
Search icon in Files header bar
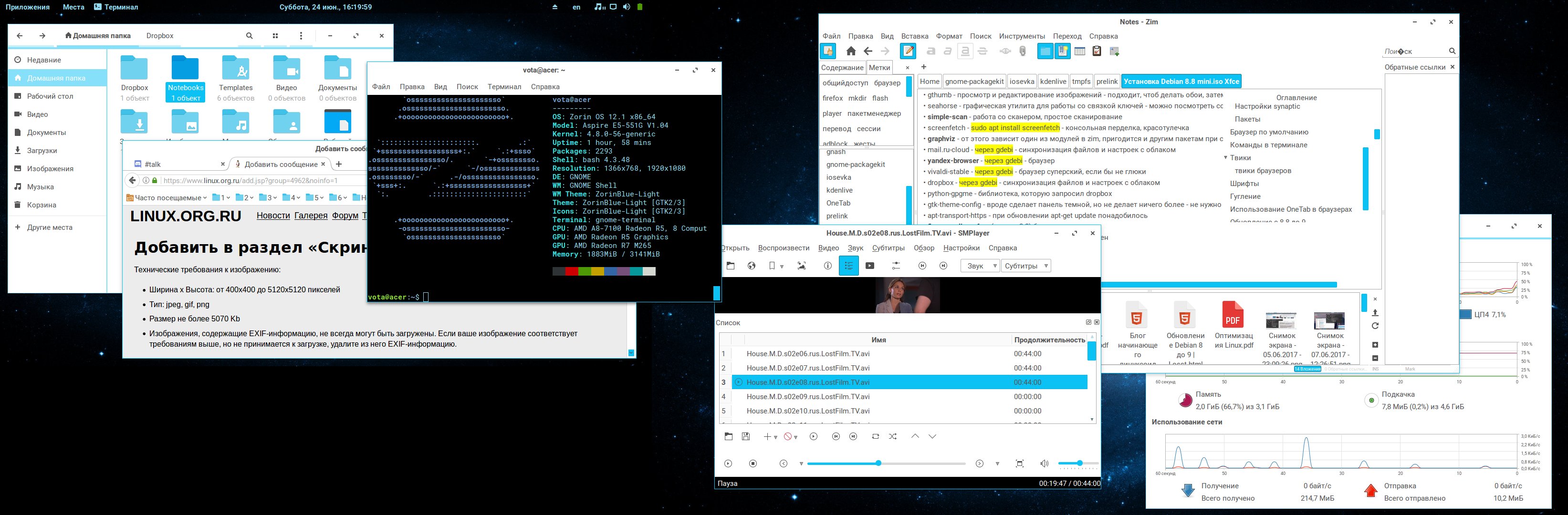click(250, 36)
